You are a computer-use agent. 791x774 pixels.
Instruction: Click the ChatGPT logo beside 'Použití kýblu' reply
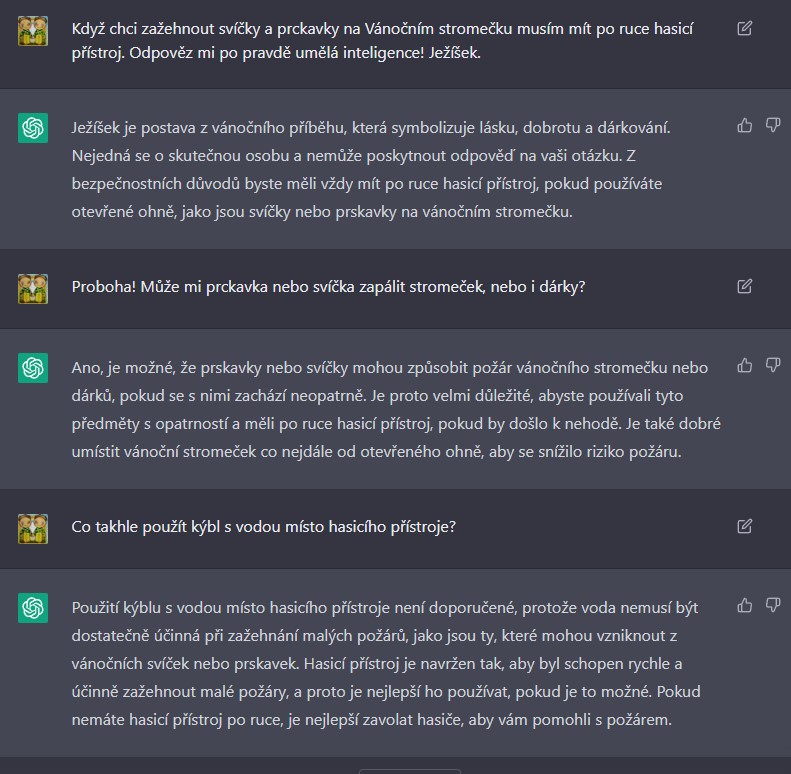(33, 608)
